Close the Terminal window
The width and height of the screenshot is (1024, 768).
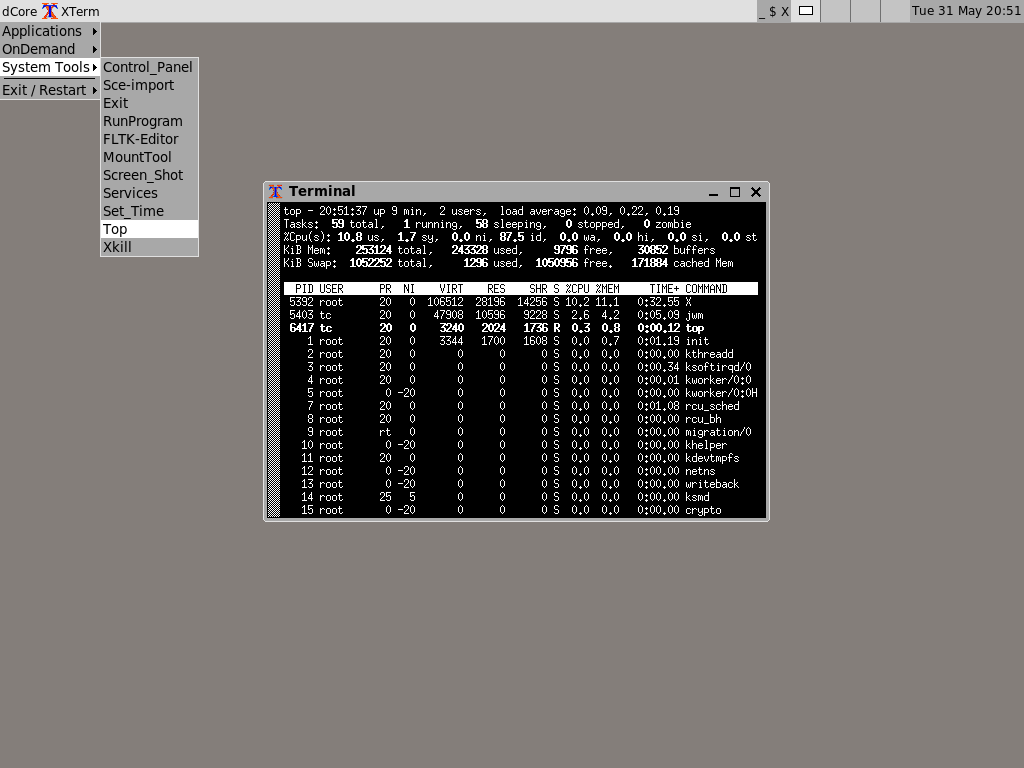(756, 192)
